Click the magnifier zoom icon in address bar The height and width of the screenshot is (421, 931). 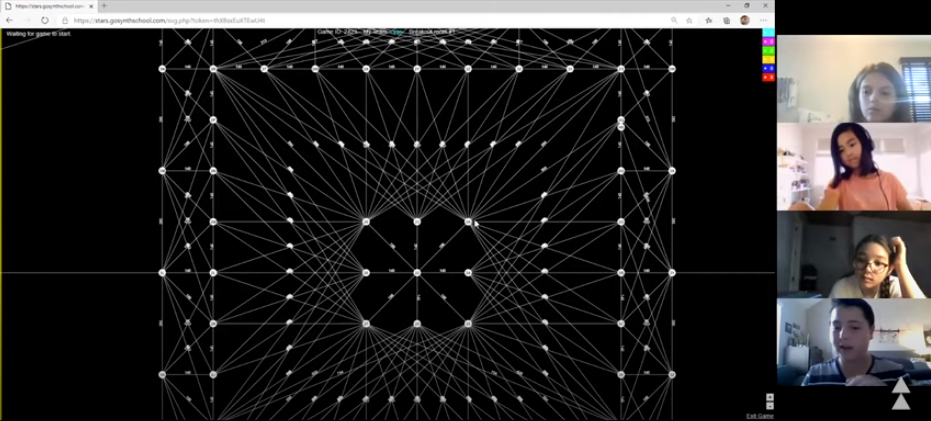674,20
